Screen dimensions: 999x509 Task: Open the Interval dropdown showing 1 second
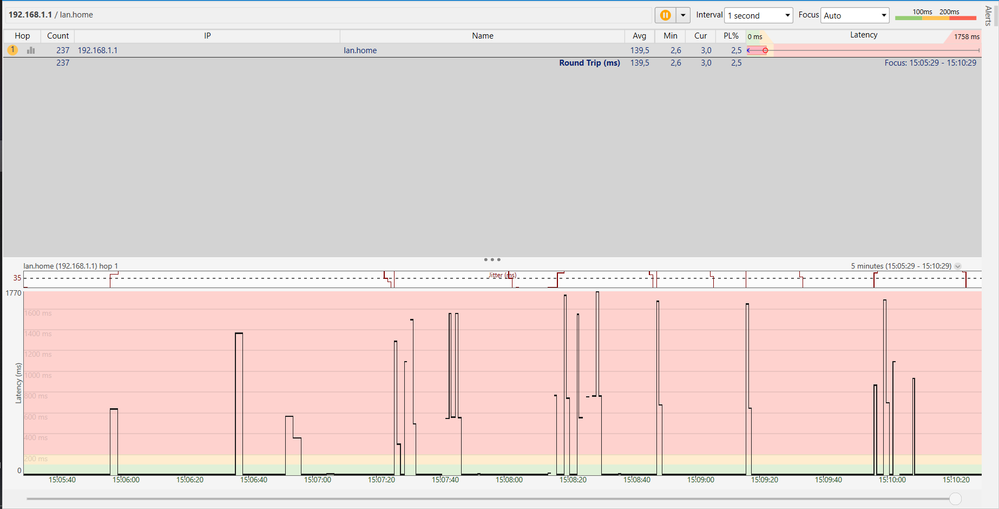pyautogui.click(x=758, y=15)
